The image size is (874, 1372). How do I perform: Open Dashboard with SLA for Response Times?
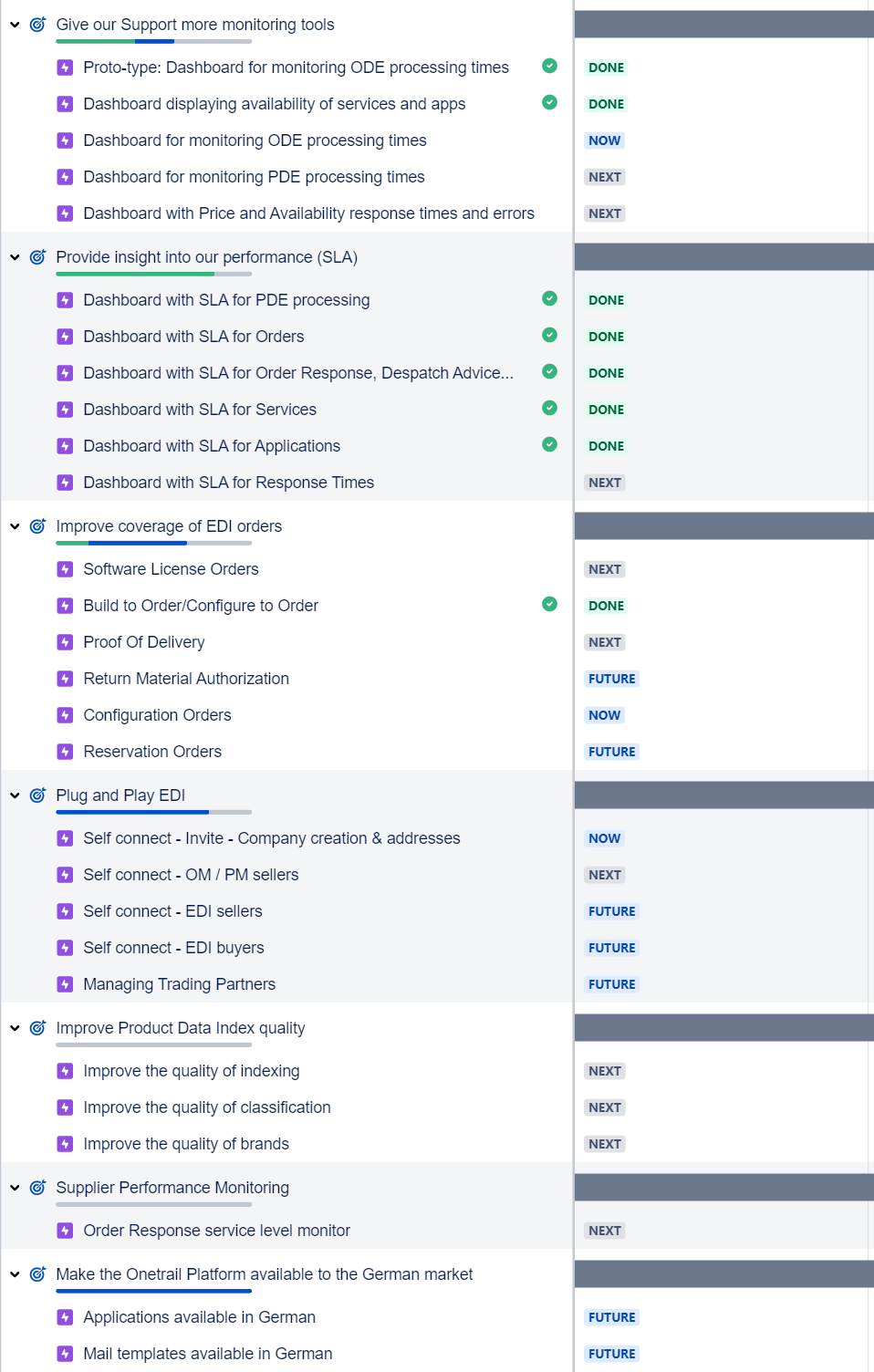click(228, 483)
